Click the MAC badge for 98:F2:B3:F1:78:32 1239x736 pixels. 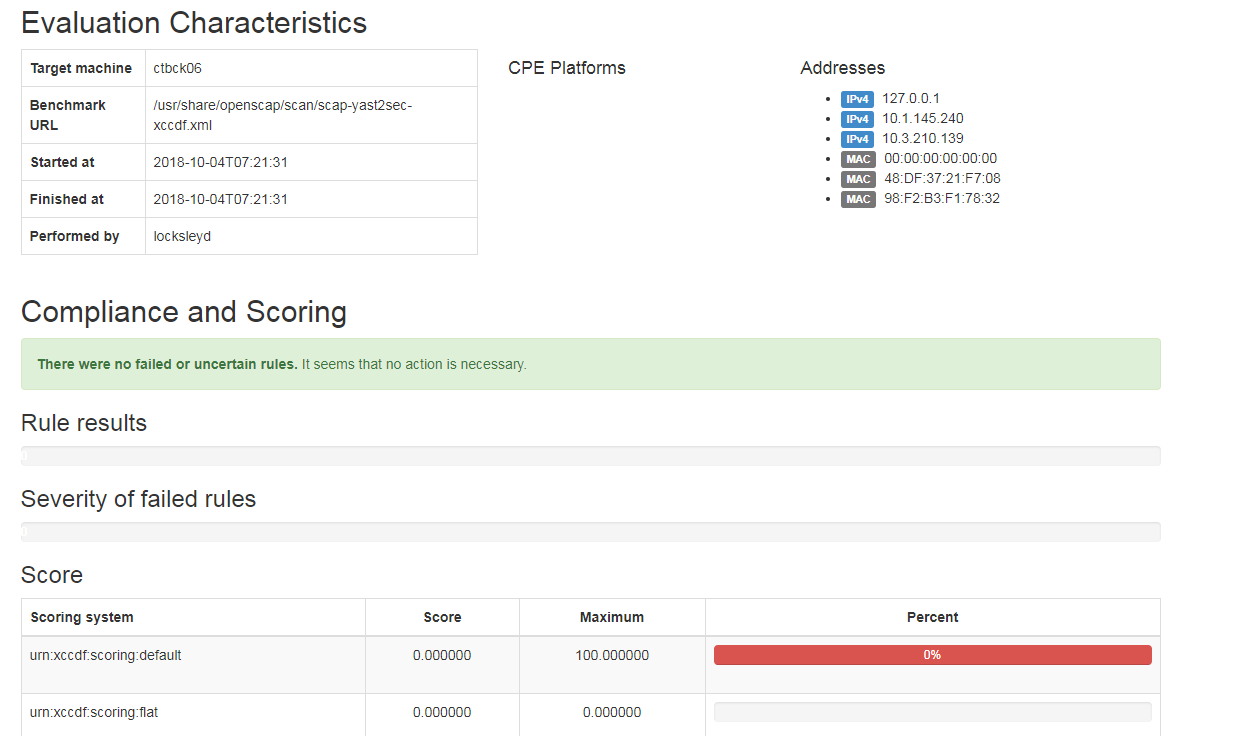tap(857, 199)
